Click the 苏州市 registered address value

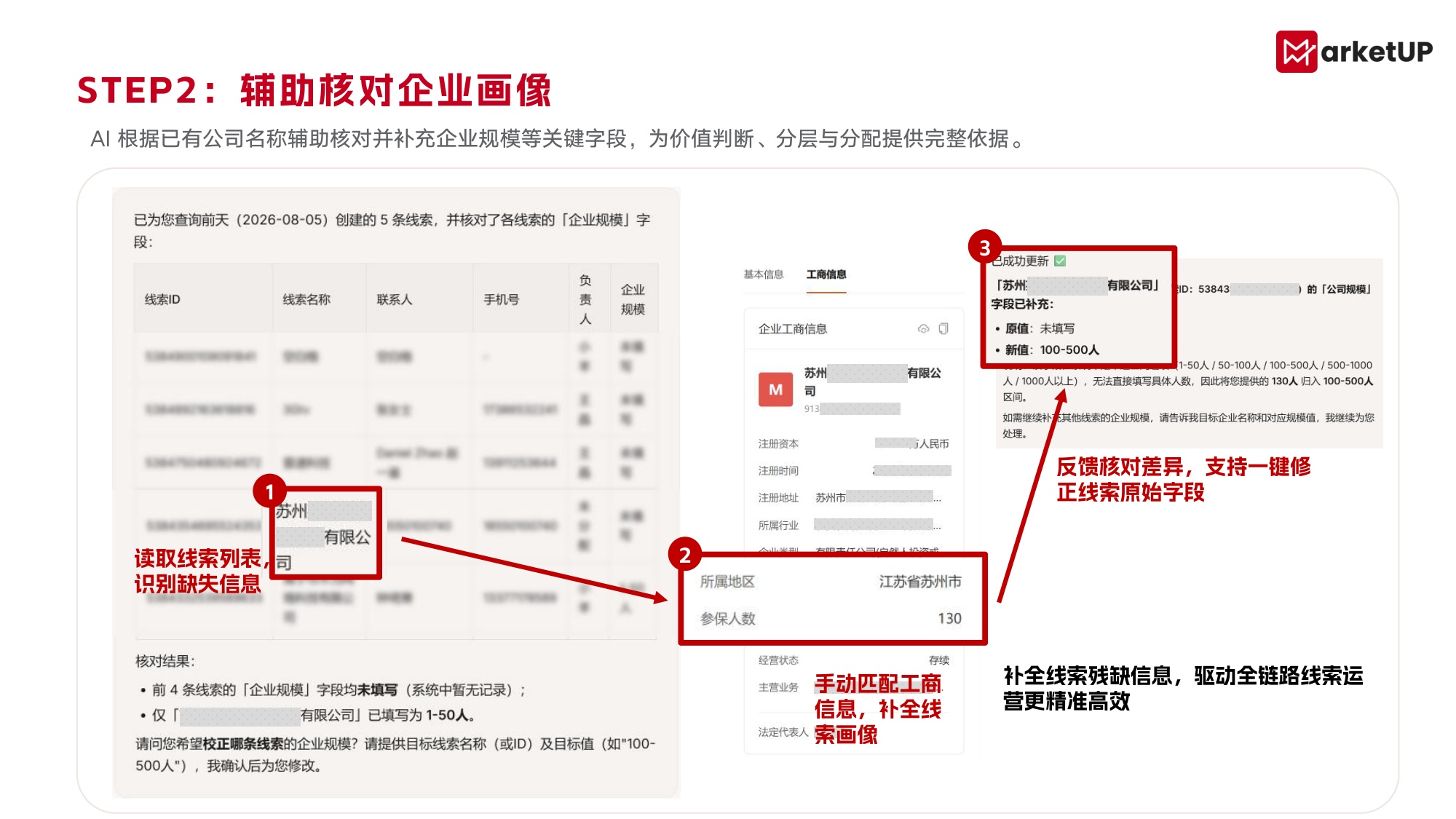[878, 498]
